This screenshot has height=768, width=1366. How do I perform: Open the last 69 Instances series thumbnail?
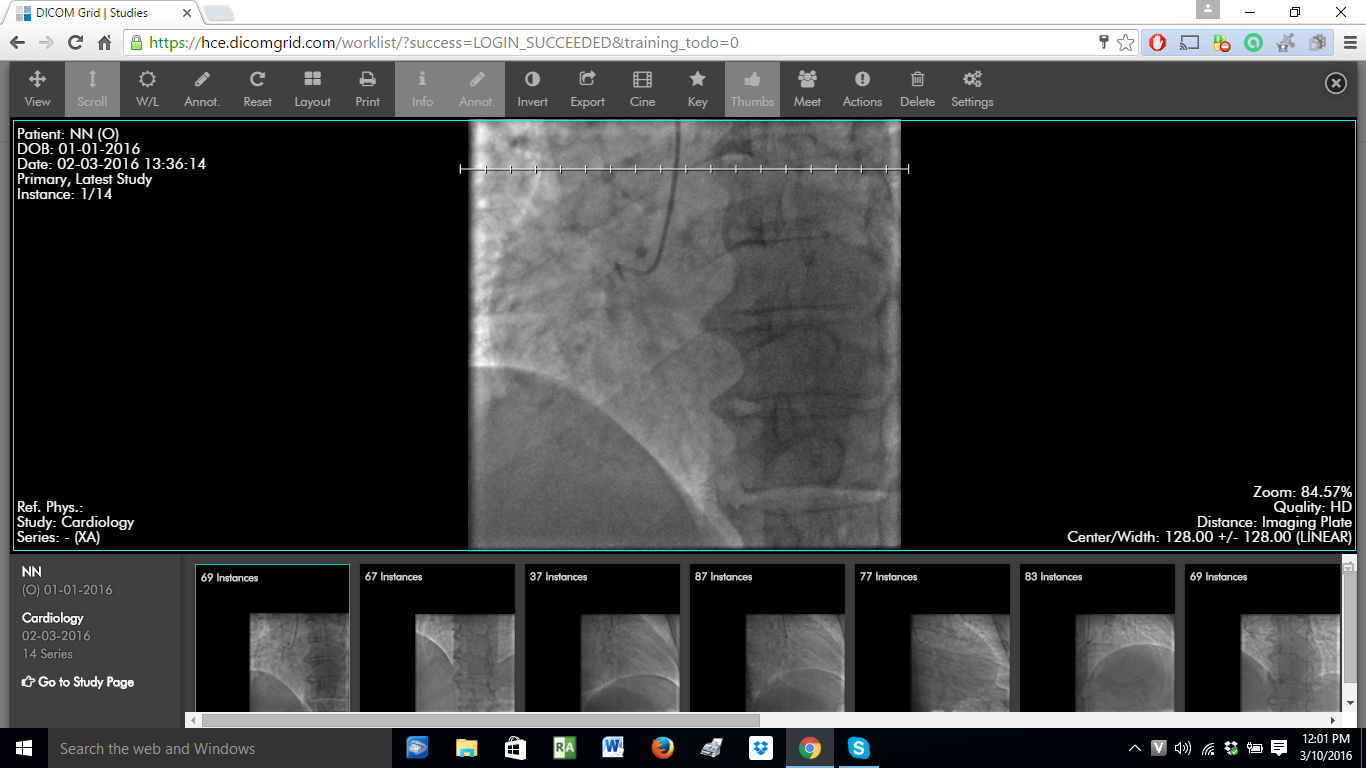[1262, 638]
